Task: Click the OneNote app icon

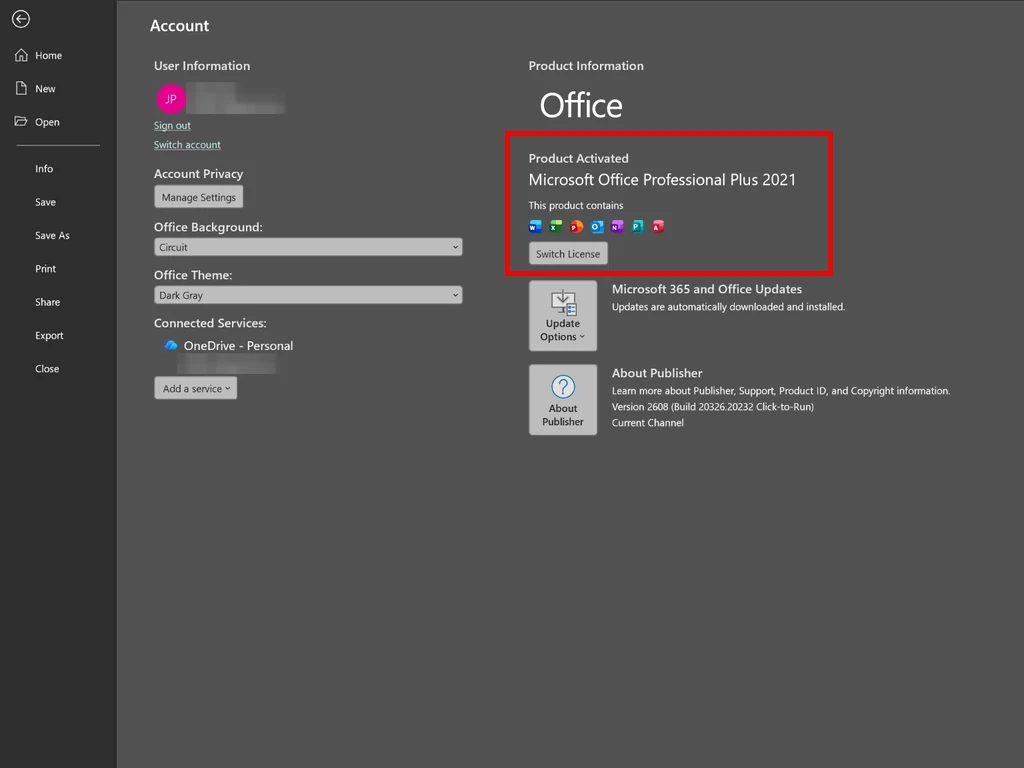Action: 617,227
